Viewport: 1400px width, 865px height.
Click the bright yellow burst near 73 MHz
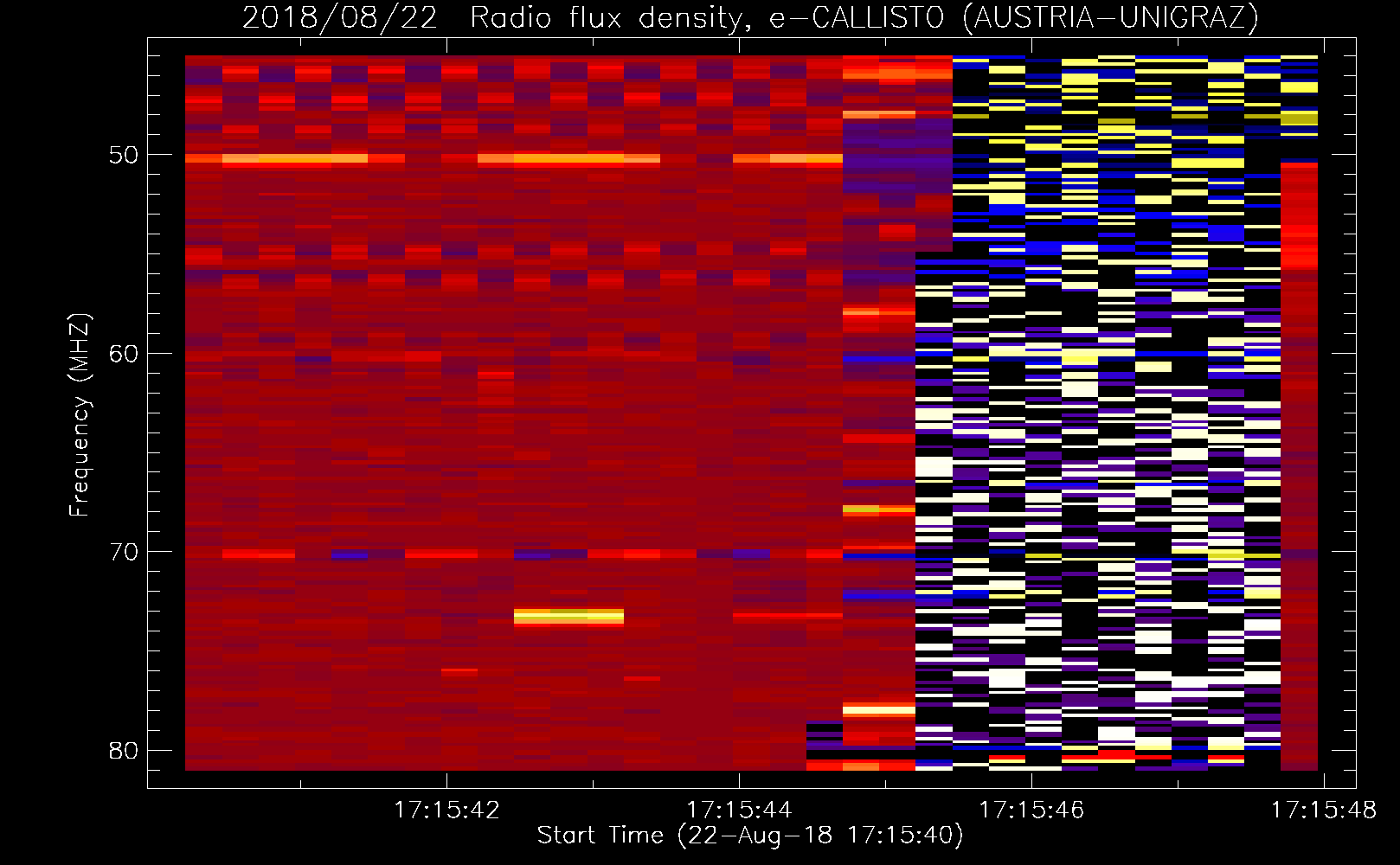pyautogui.click(x=568, y=617)
